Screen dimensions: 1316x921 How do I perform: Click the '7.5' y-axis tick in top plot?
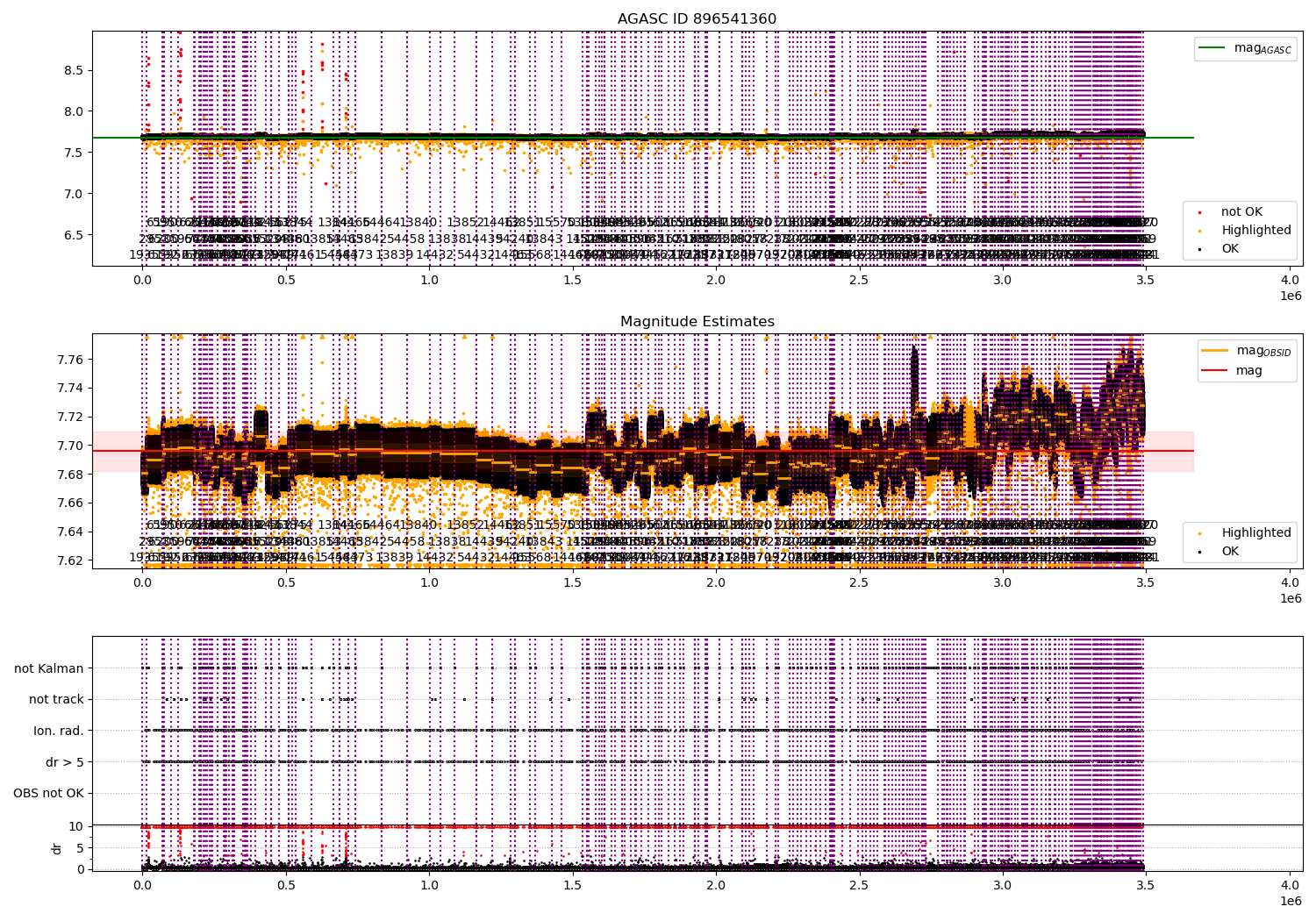(73, 153)
